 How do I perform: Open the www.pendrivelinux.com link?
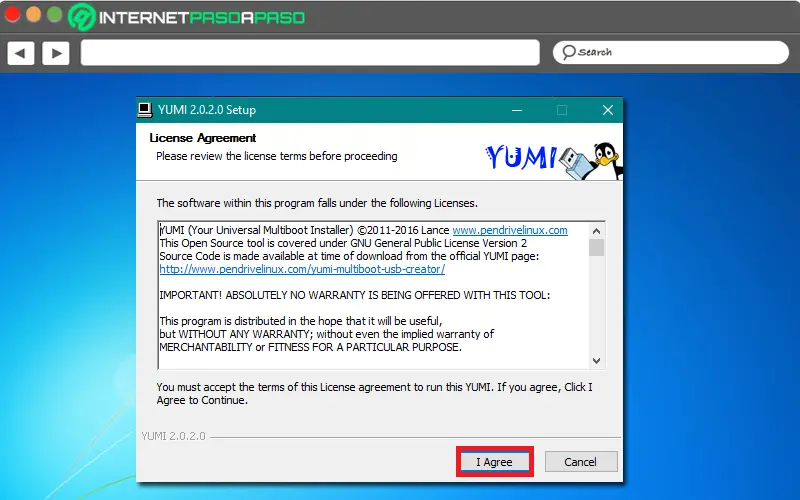coord(510,230)
